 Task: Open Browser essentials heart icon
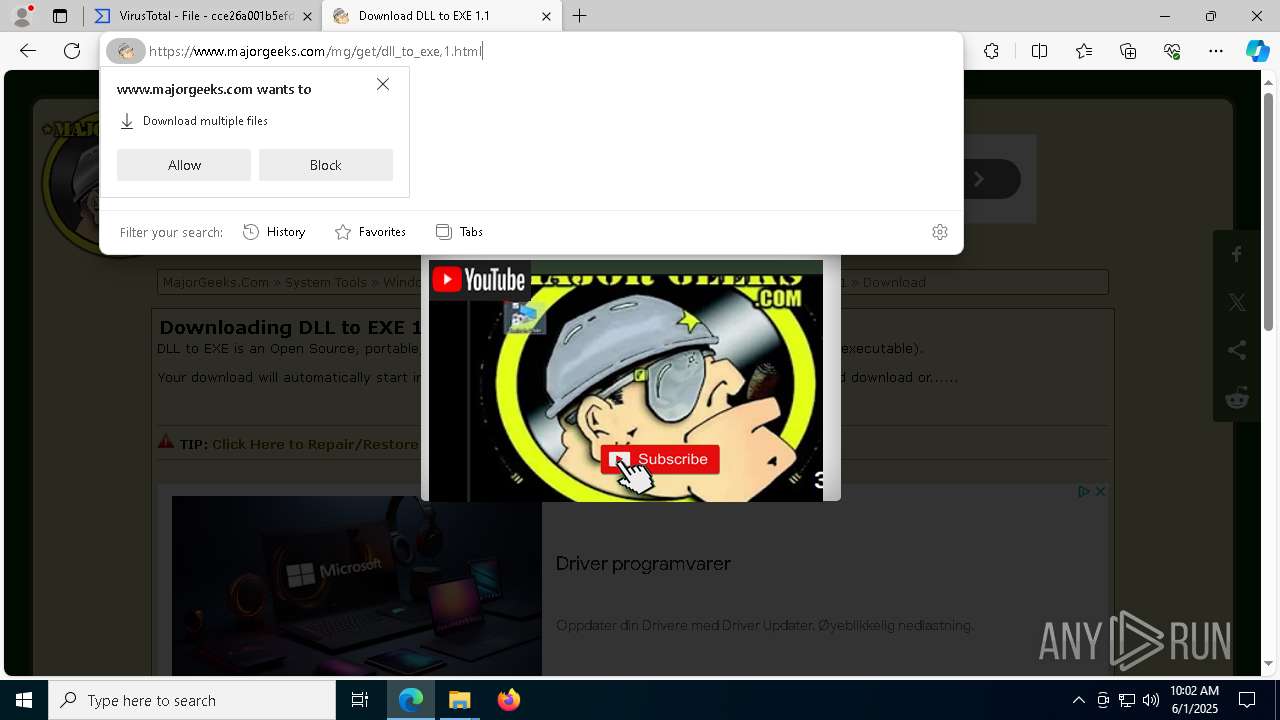[x=1172, y=51]
